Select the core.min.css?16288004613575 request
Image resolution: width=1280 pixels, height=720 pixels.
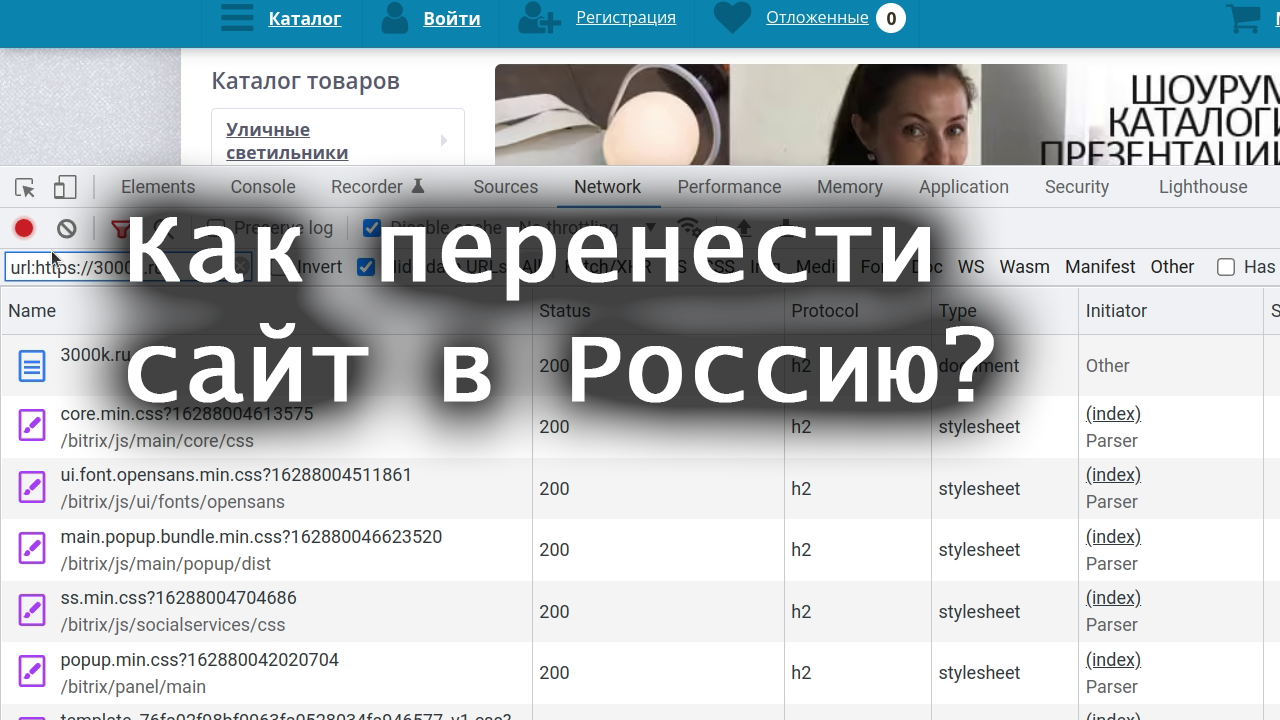click(x=187, y=414)
